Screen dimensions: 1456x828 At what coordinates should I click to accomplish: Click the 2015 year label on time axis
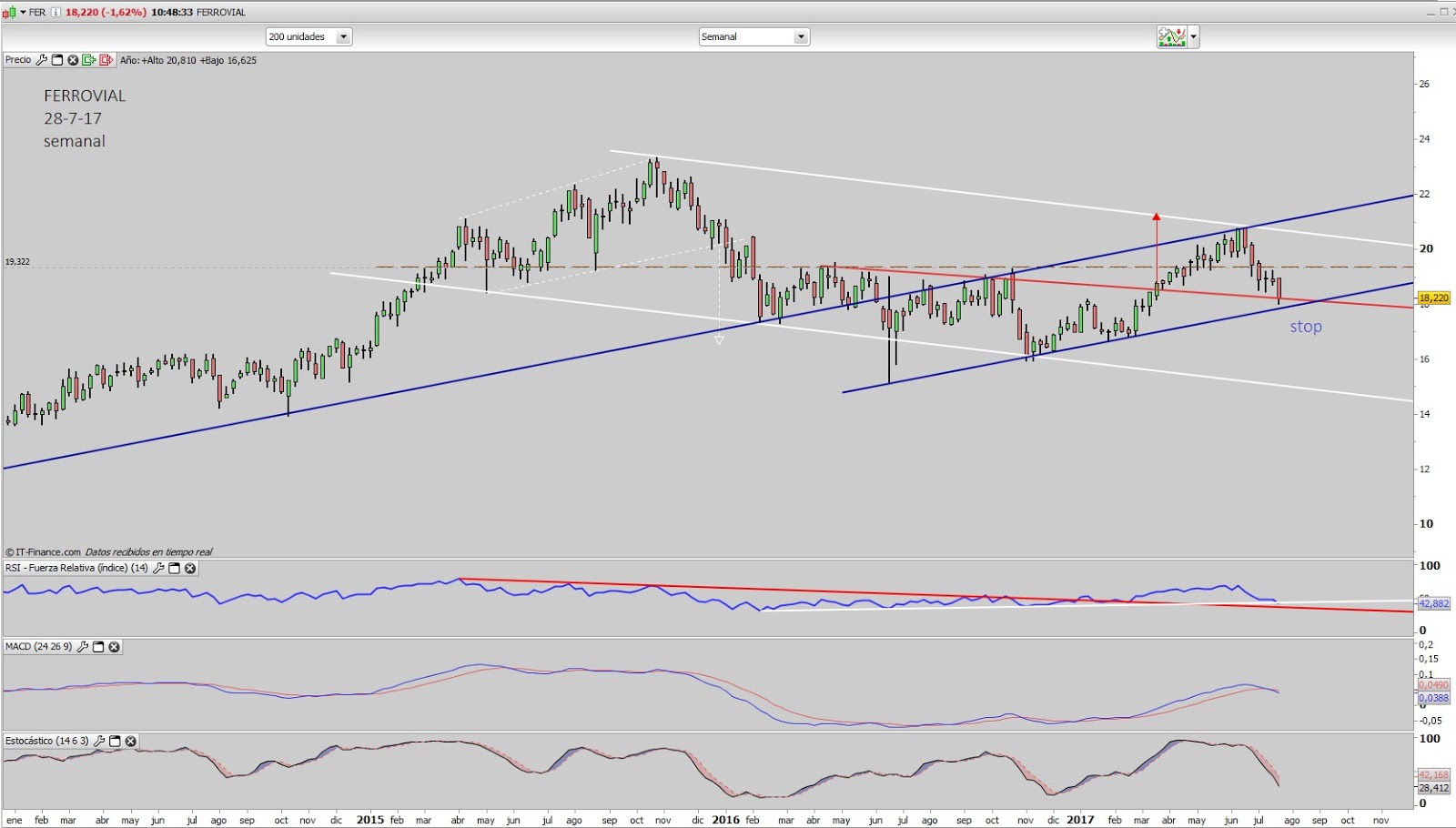pyautogui.click(x=370, y=820)
